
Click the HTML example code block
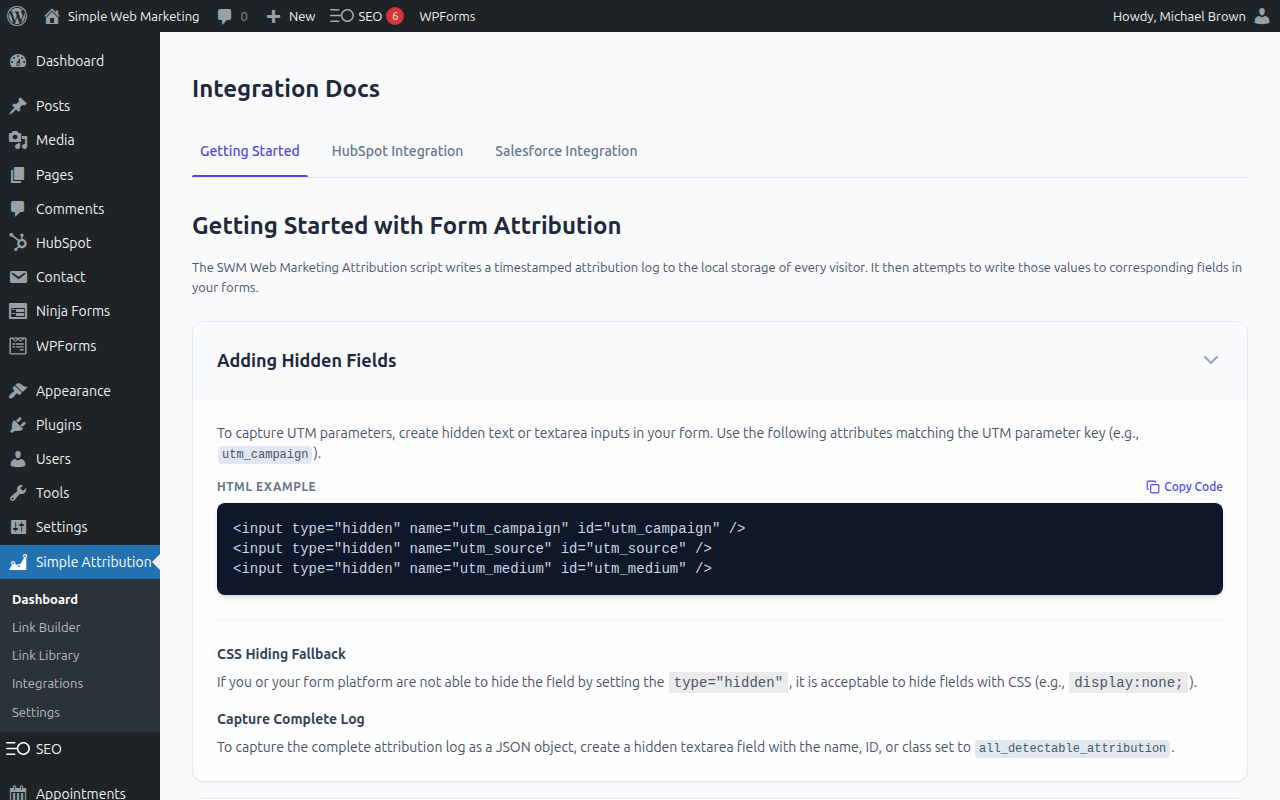(719, 549)
